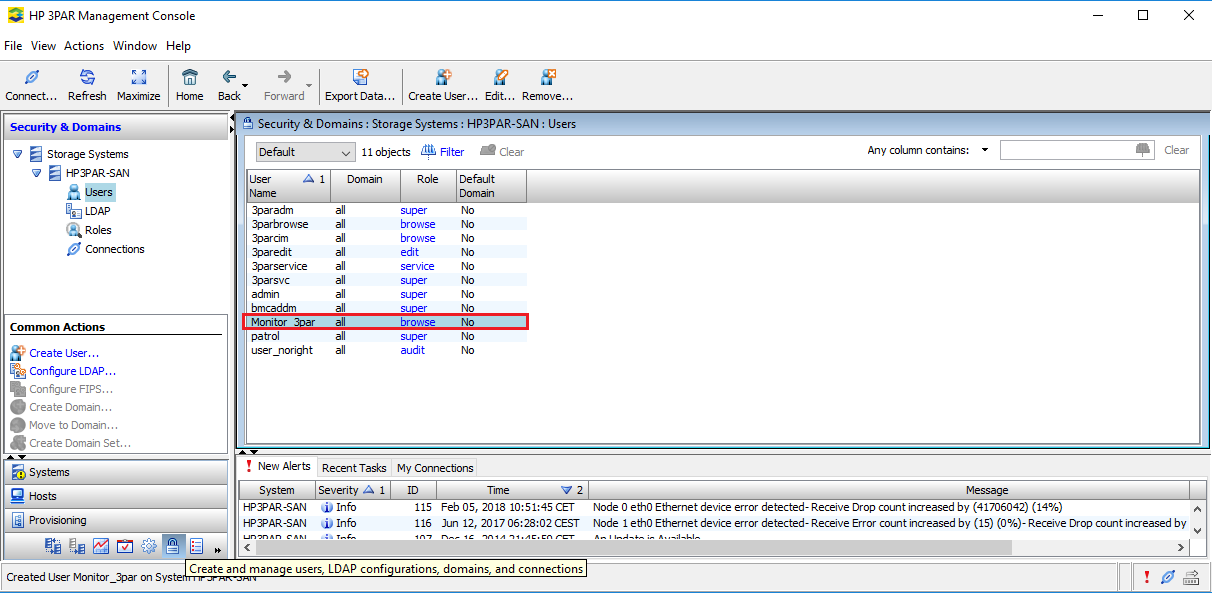
Task: Expand the HP3PAR-SAN tree node
Action: point(38,172)
